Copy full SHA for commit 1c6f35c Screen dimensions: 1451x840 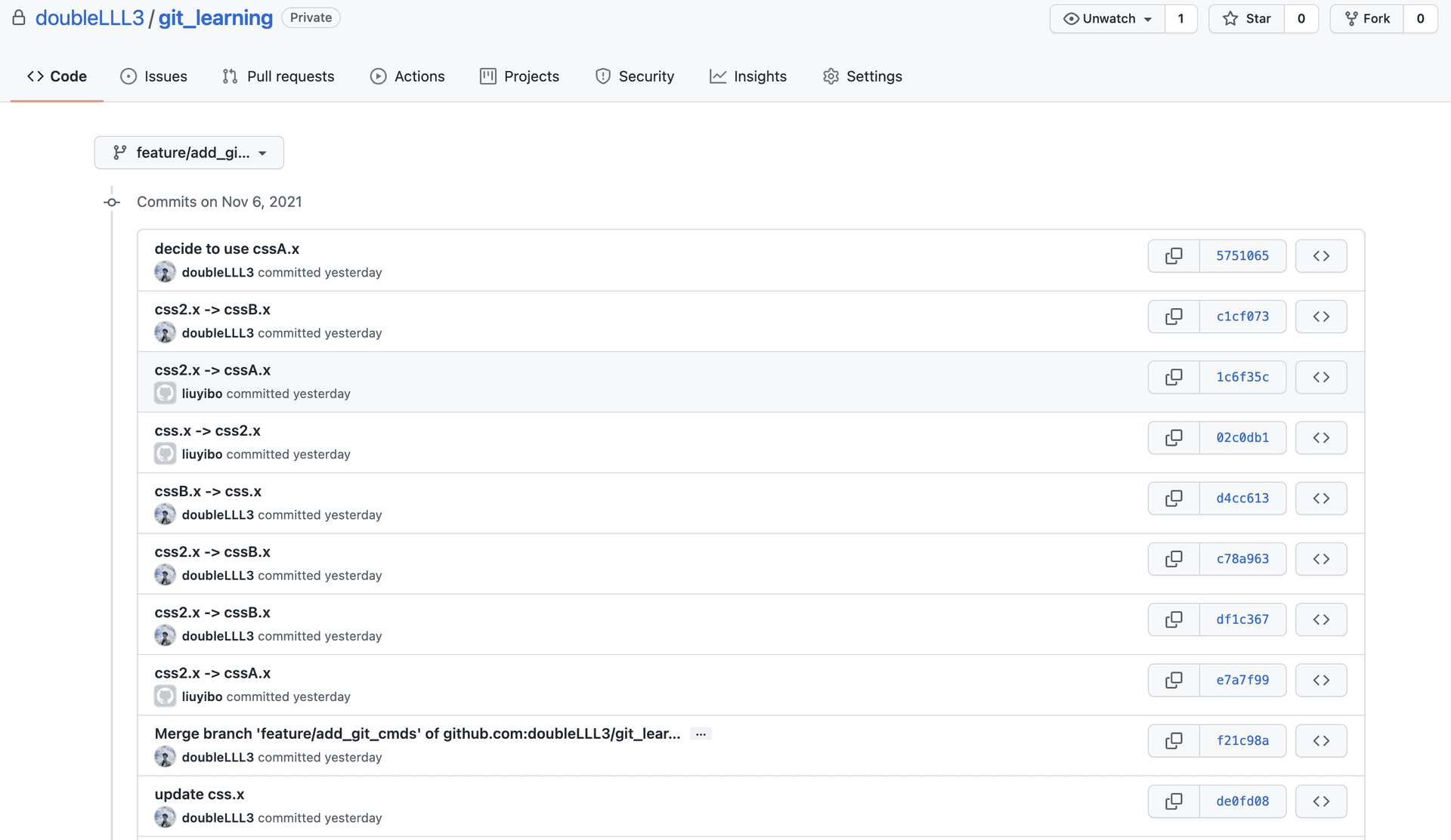[x=1174, y=377]
